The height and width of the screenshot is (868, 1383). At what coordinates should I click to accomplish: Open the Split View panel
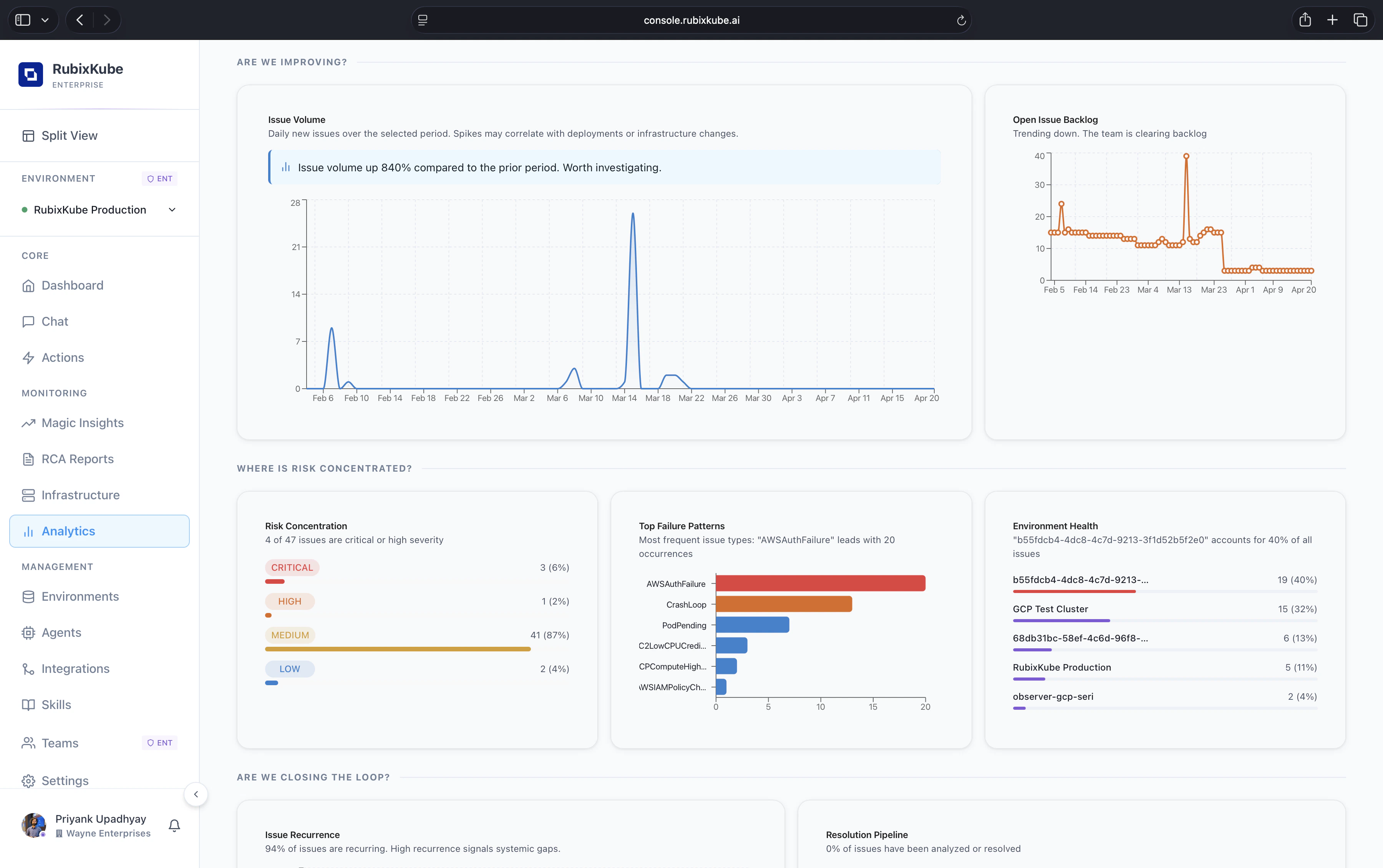69,136
